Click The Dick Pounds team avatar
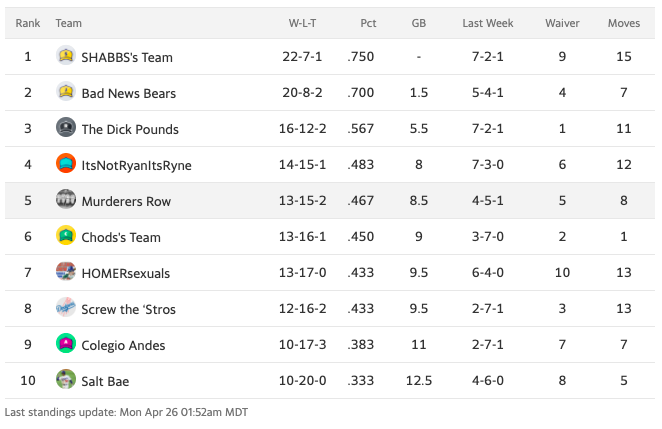 click(x=66, y=128)
